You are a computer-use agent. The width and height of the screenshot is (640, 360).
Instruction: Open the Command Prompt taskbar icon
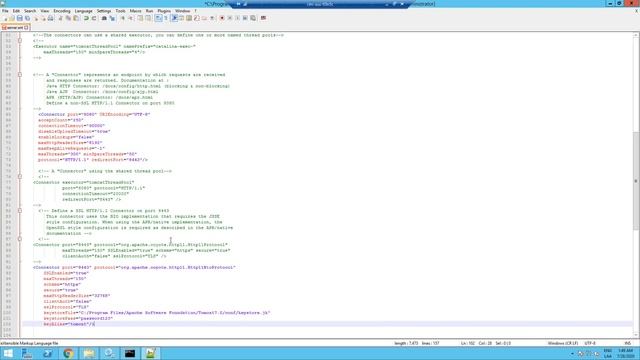point(130,353)
